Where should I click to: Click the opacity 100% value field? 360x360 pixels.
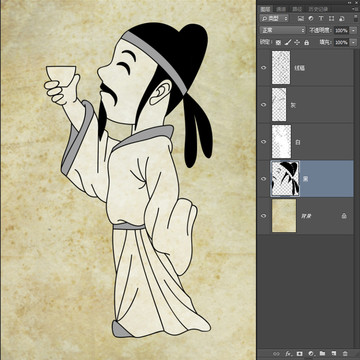click(341, 30)
